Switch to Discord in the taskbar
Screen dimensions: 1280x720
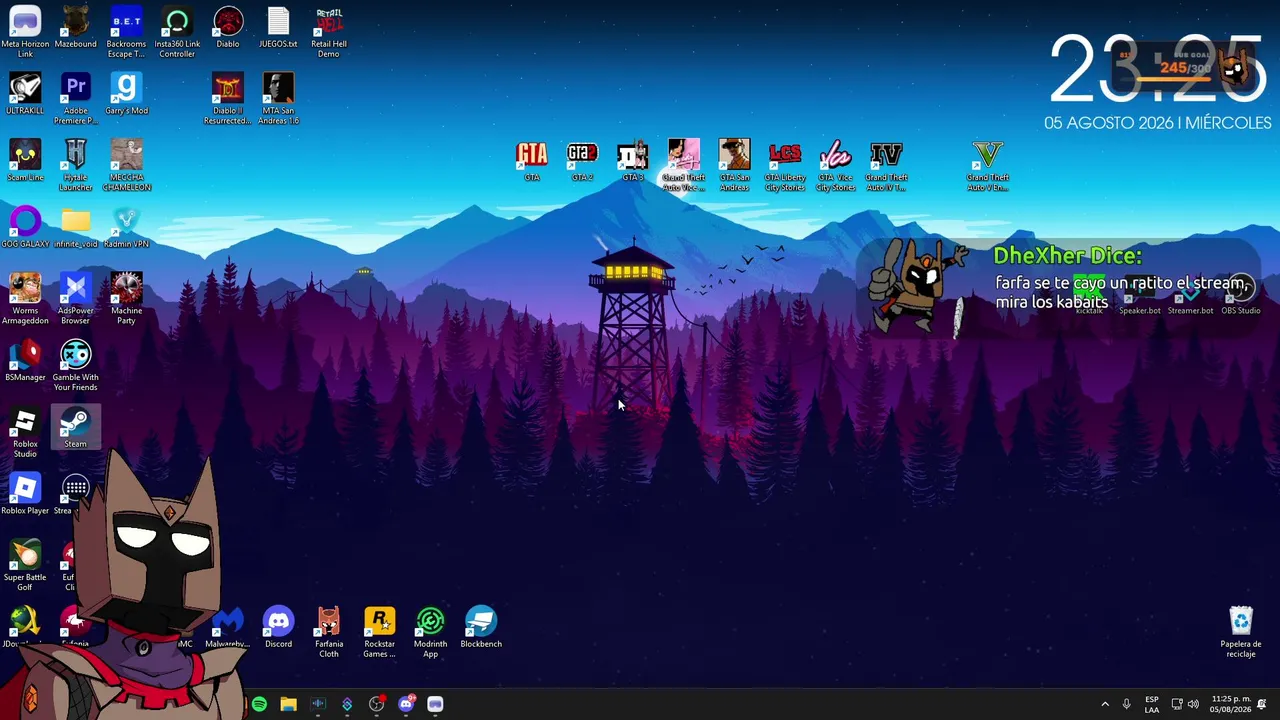coord(405,704)
